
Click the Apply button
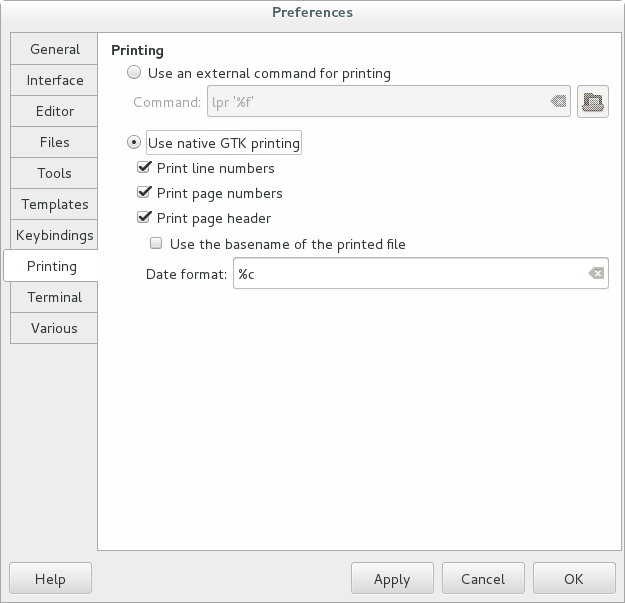click(x=392, y=579)
